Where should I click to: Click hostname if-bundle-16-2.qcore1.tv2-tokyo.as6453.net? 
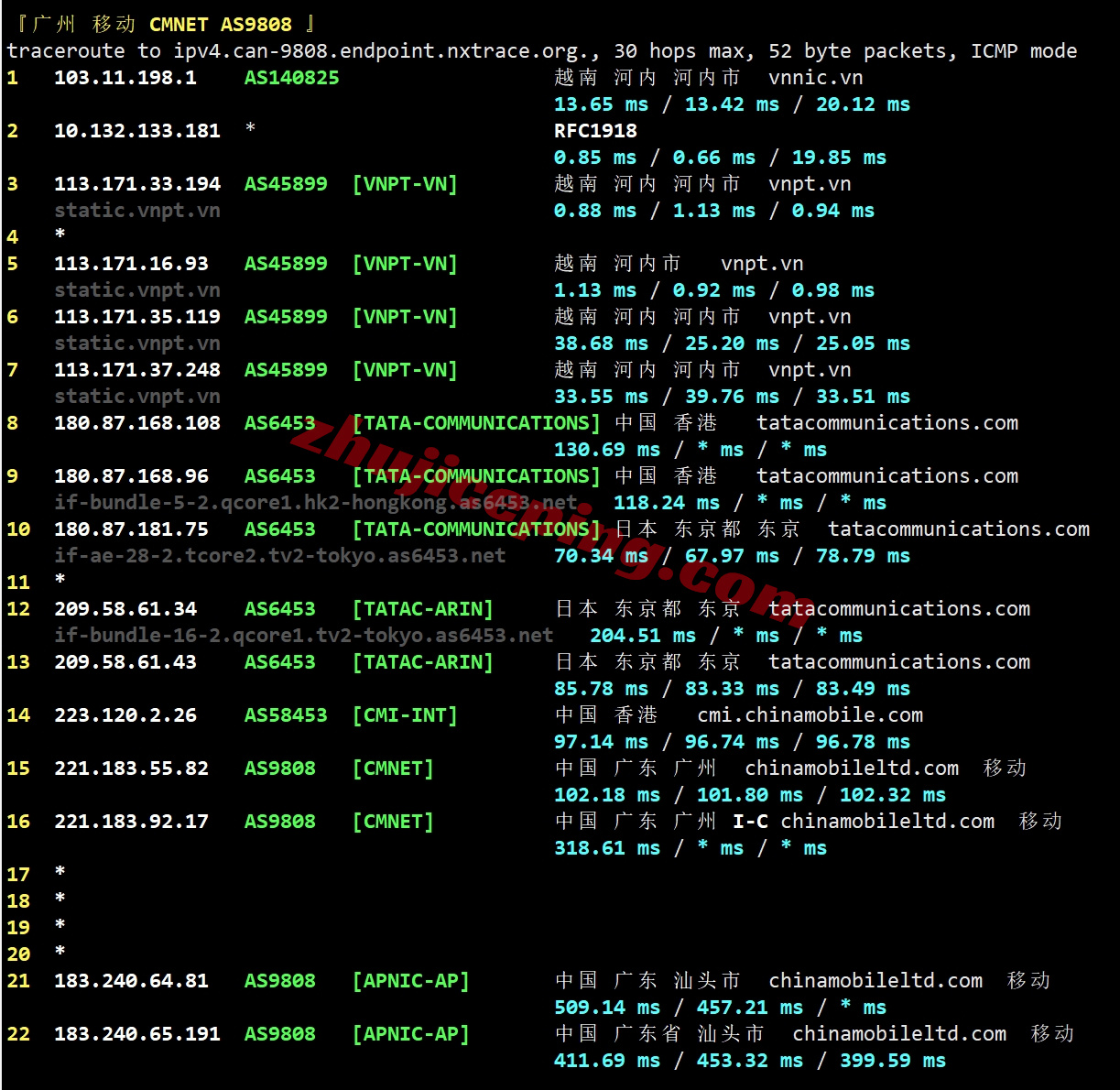304,636
